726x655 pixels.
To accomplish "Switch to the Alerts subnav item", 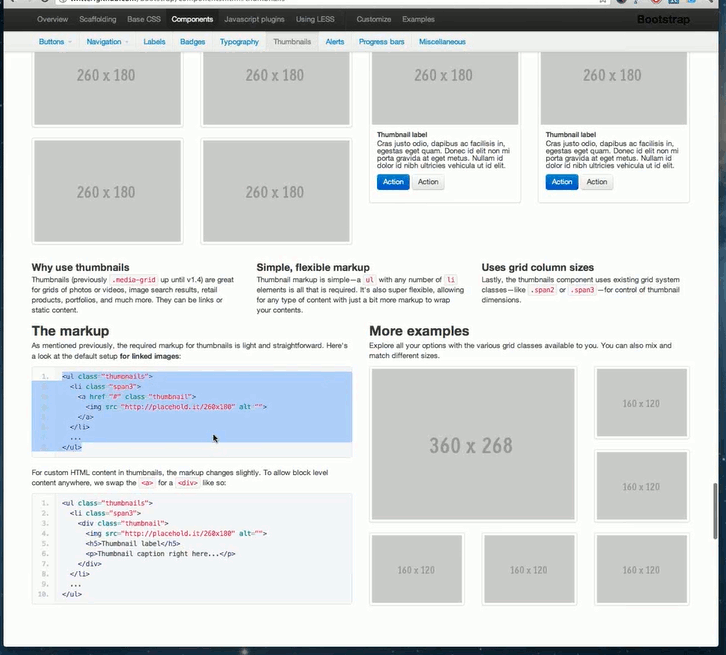I will tap(335, 42).
